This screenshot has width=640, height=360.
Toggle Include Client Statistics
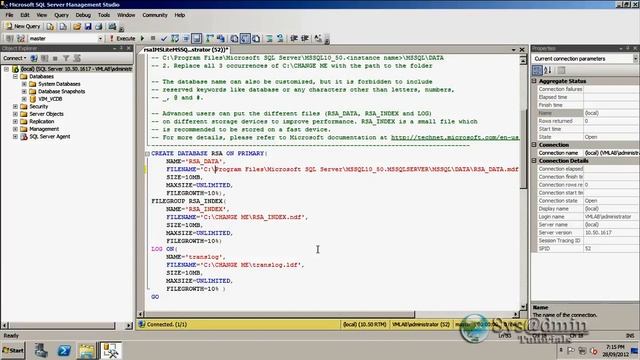point(221,38)
